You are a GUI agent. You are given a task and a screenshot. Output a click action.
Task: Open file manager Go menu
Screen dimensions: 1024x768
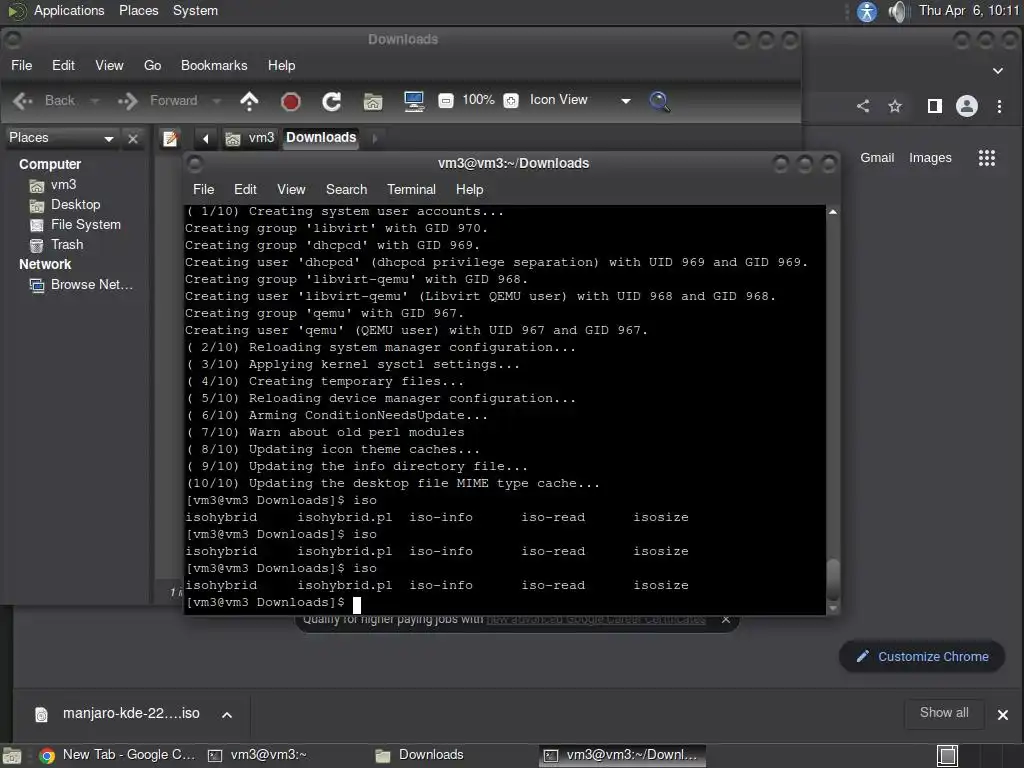(x=152, y=65)
